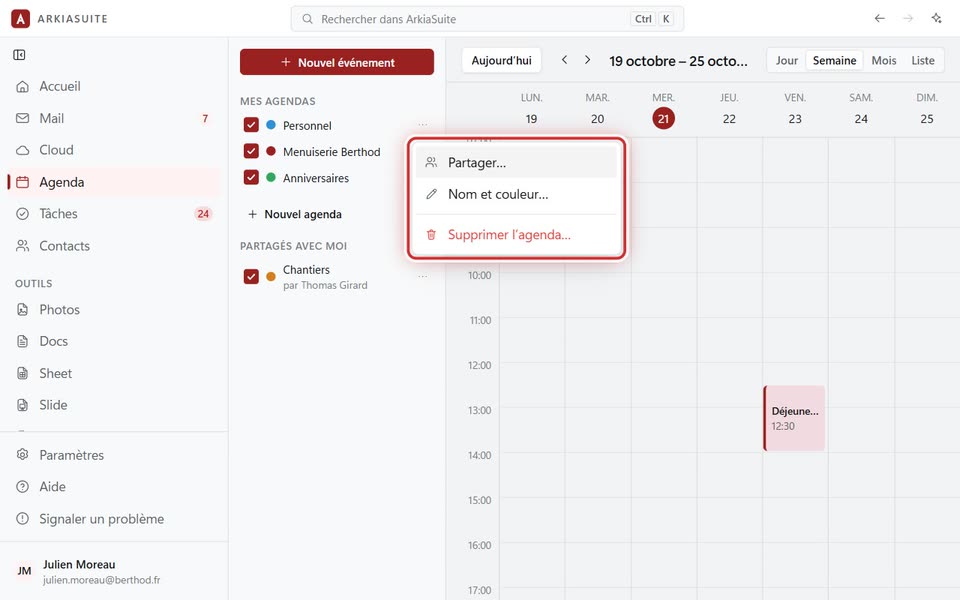The width and height of the screenshot is (960, 600).
Task: Switch to Jour view
Action: [787, 61]
